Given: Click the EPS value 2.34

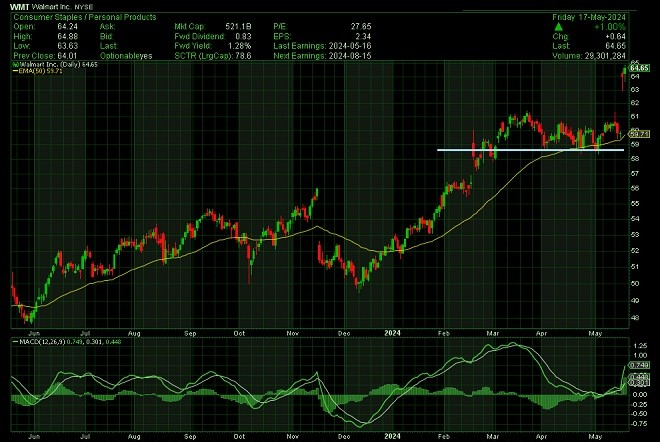Looking at the screenshot, I should coord(363,36).
